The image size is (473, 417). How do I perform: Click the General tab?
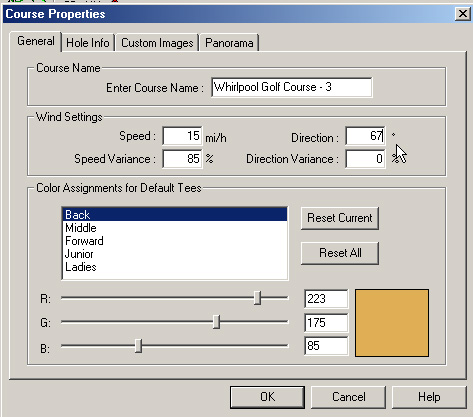pyautogui.click(x=36, y=41)
